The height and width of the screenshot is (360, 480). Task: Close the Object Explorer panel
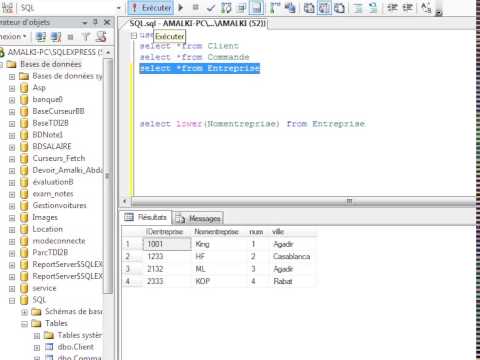pyautogui.click(x=107, y=22)
